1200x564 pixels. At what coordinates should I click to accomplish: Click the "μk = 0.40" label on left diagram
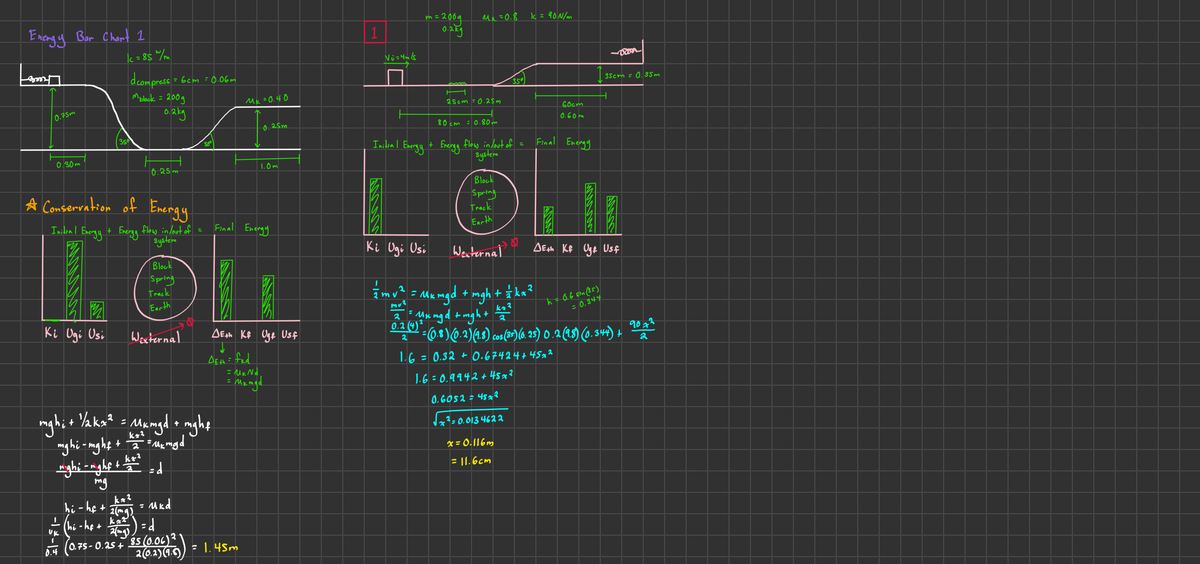coord(267,98)
